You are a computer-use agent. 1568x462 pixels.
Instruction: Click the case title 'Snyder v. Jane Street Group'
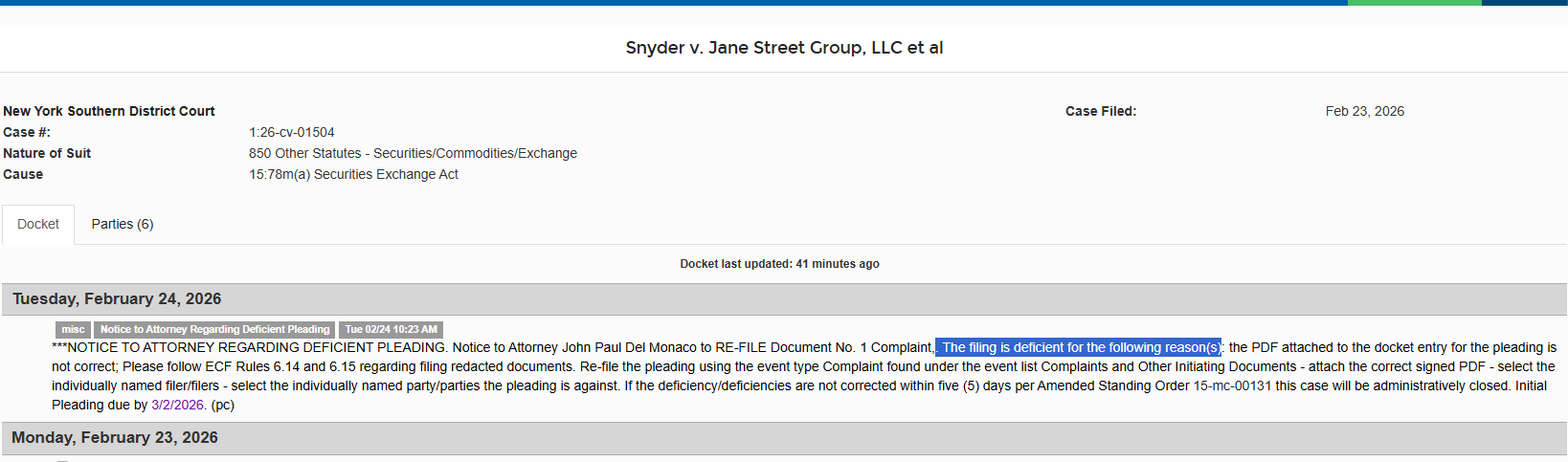784,48
